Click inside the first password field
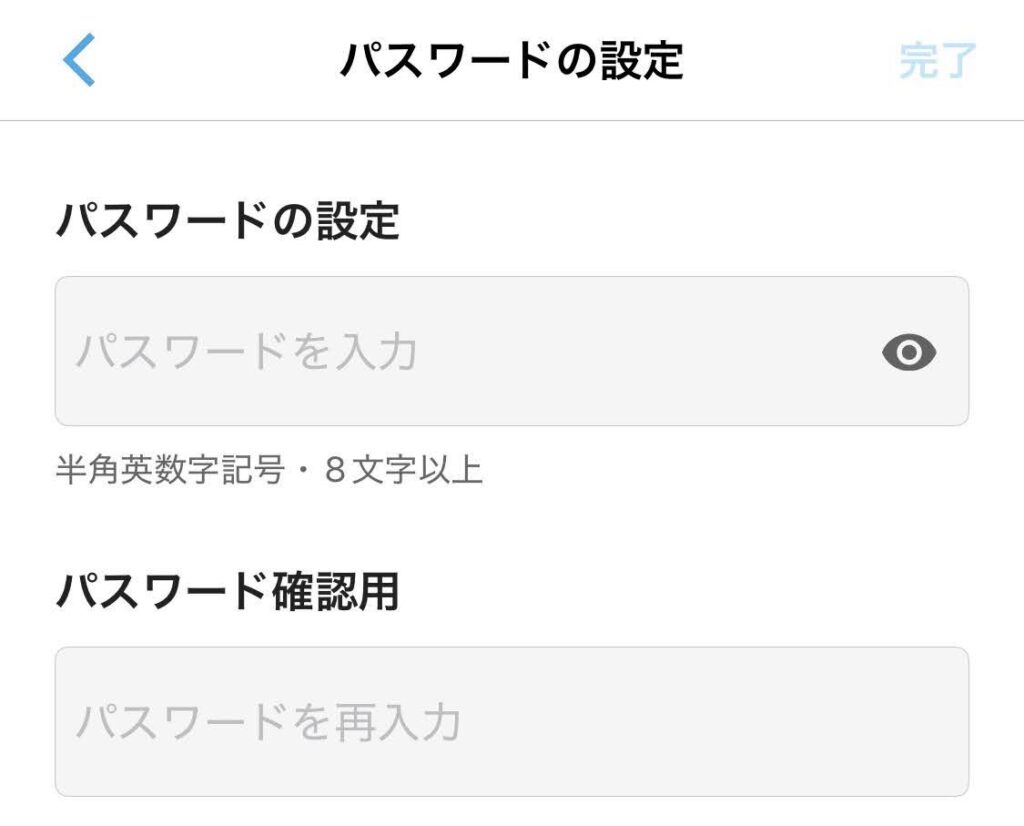This screenshot has height=826, width=1024. [x=400, y=352]
